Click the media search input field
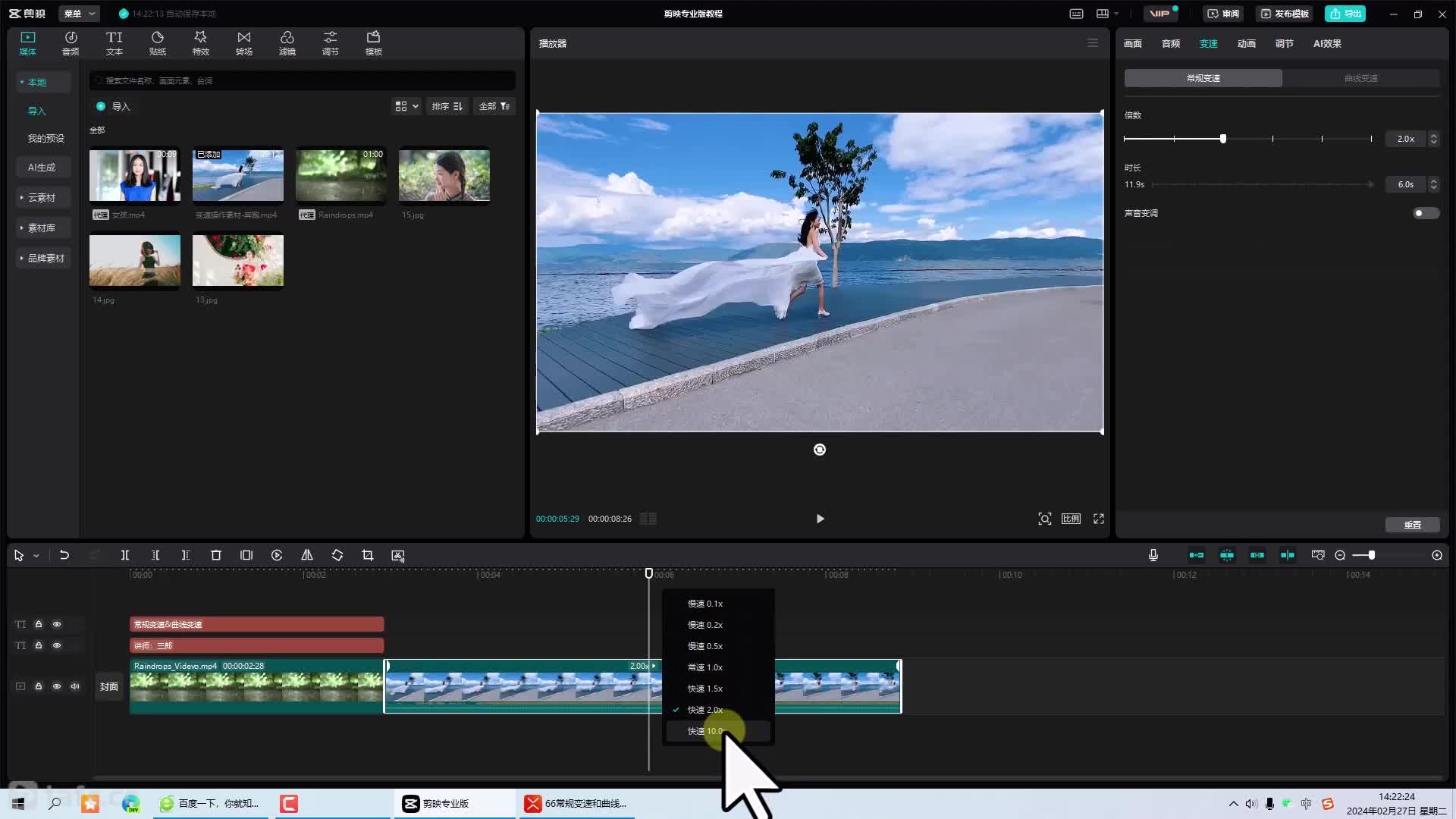The image size is (1456, 819). tap(303, 80)
